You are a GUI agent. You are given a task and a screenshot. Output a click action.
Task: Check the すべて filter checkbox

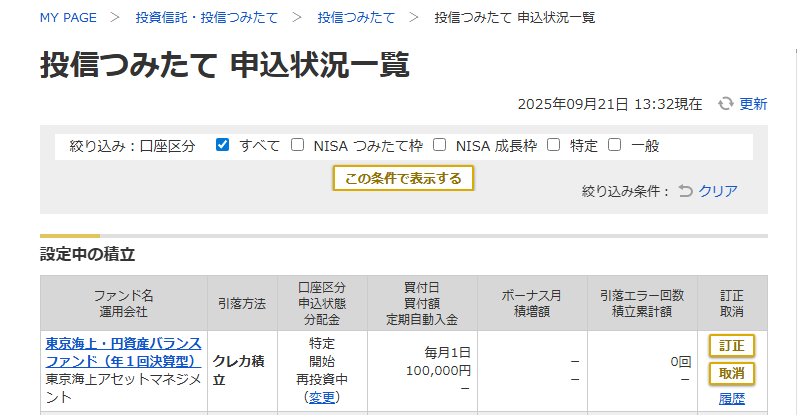coord(223,145)
